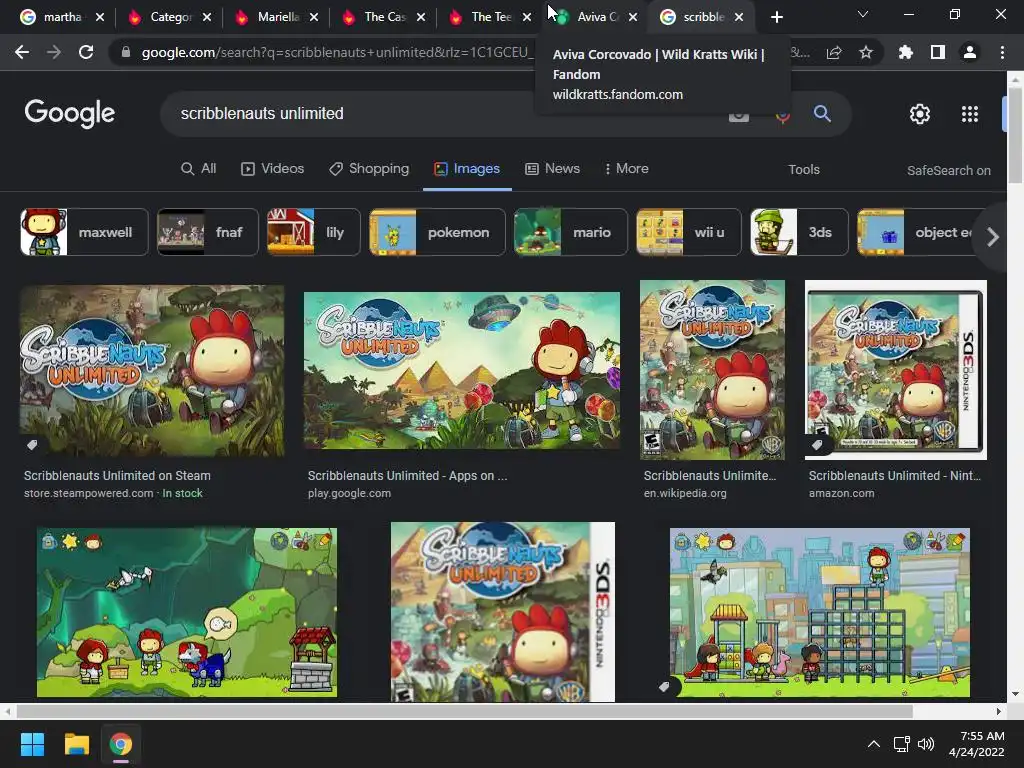Open Scribblenauts Unlimited Apps on play.google.com

coord(408,475)
